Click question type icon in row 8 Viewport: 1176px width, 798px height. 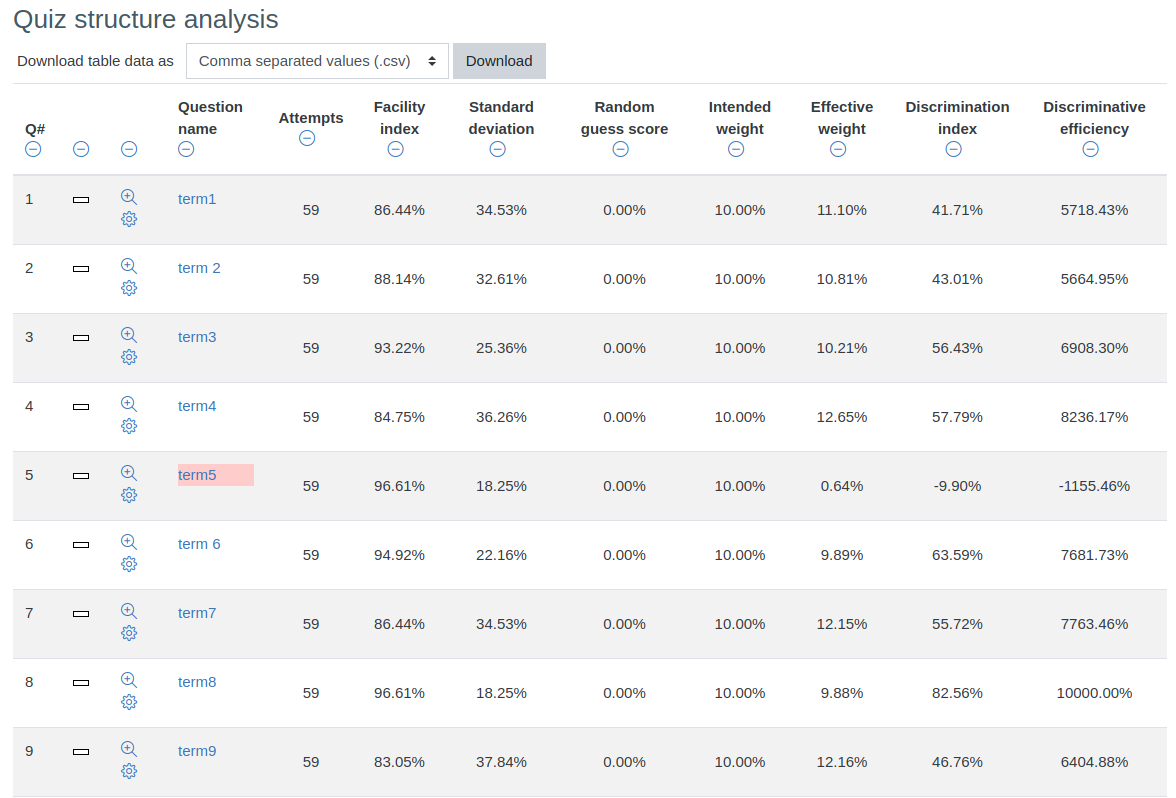(x=81, y=682)
